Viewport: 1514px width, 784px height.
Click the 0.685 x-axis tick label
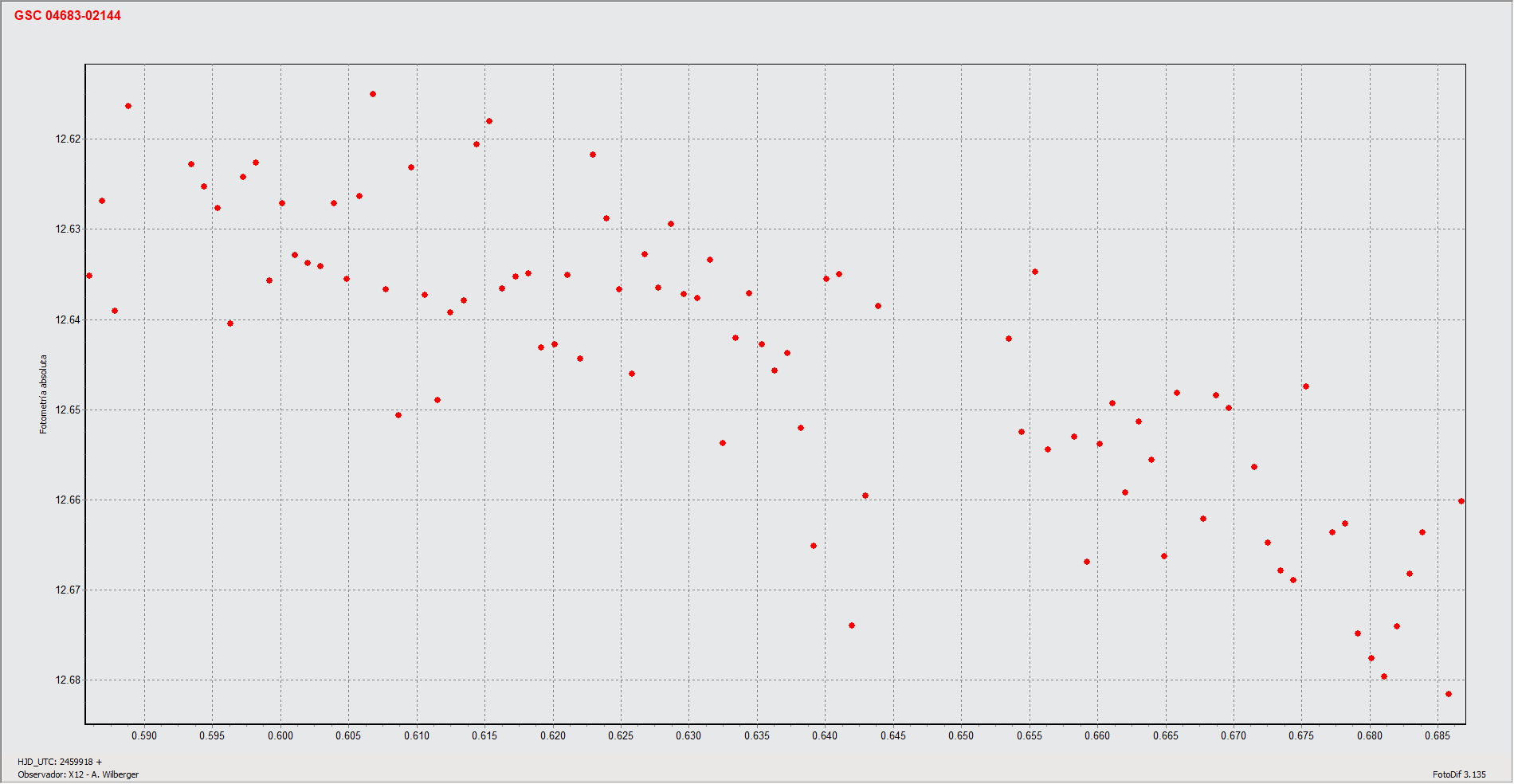[1438, 735]
